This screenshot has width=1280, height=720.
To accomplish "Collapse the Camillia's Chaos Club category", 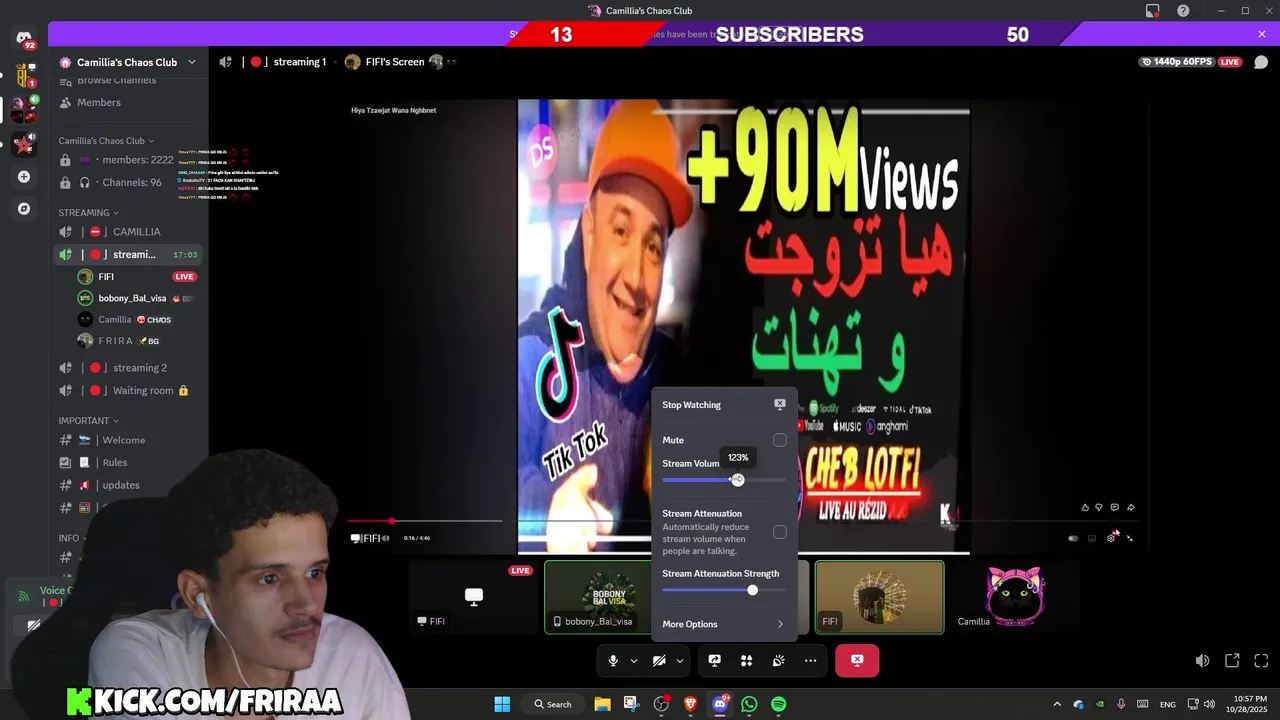I will (106, 141).
